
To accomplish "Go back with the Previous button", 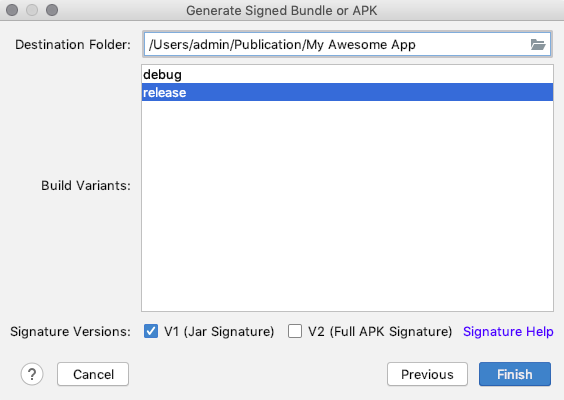I will pyautogui.click(x=427, y=374).
